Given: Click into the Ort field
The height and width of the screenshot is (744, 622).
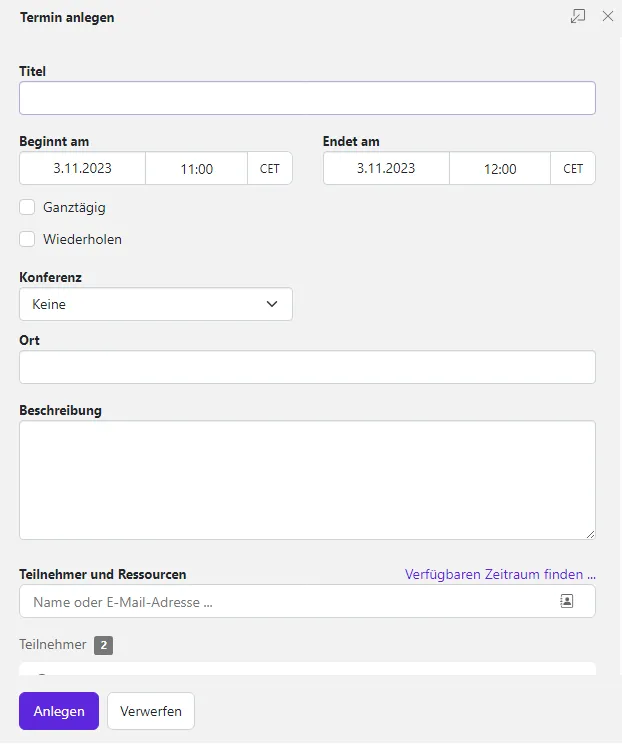Looking at the screenshot, I should [307, 367].
